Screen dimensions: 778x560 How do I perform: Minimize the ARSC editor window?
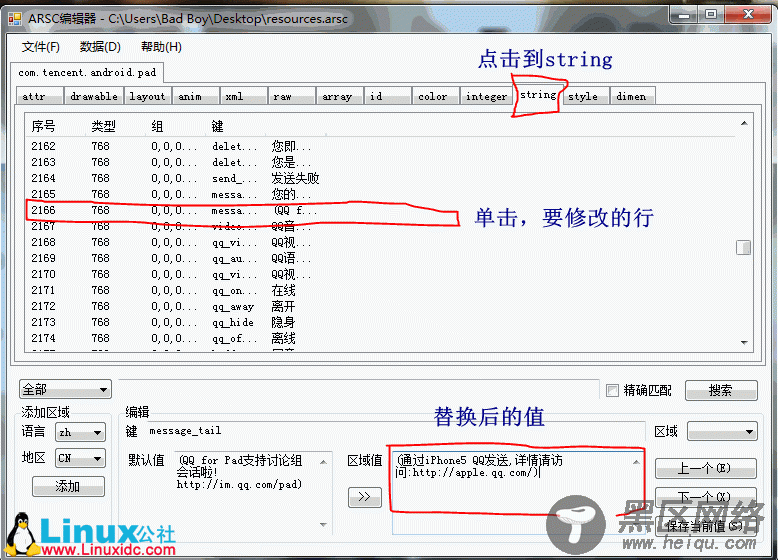click(x=685, y=15)
